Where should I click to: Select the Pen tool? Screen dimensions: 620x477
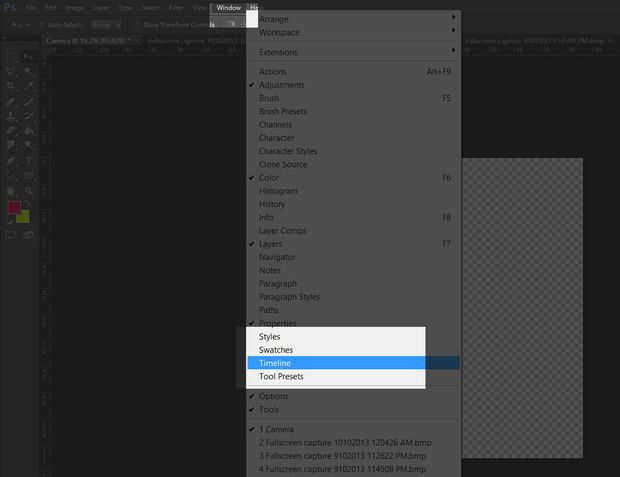pos(11,161)
